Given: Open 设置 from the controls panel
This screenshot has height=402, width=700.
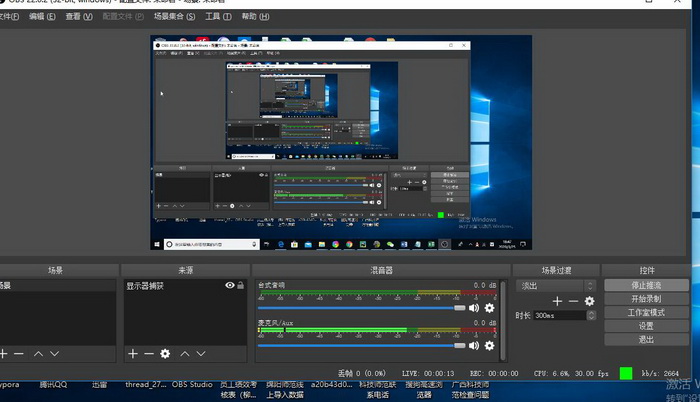Looking at the screenshot, I should click(x=646, y=326).
